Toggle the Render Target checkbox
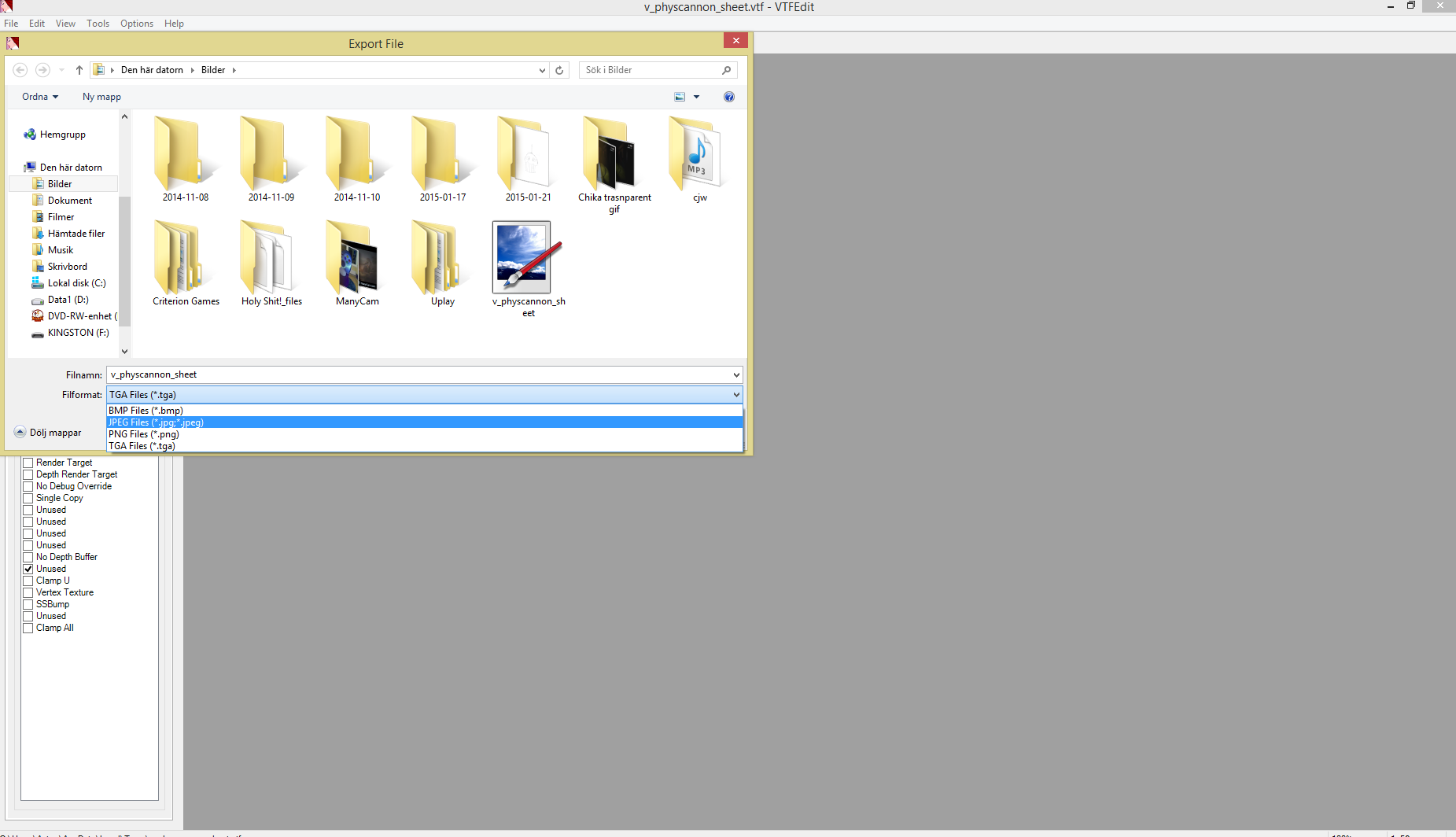Image resolution: width=1456 pixels, height=837 pixels. 28,463
